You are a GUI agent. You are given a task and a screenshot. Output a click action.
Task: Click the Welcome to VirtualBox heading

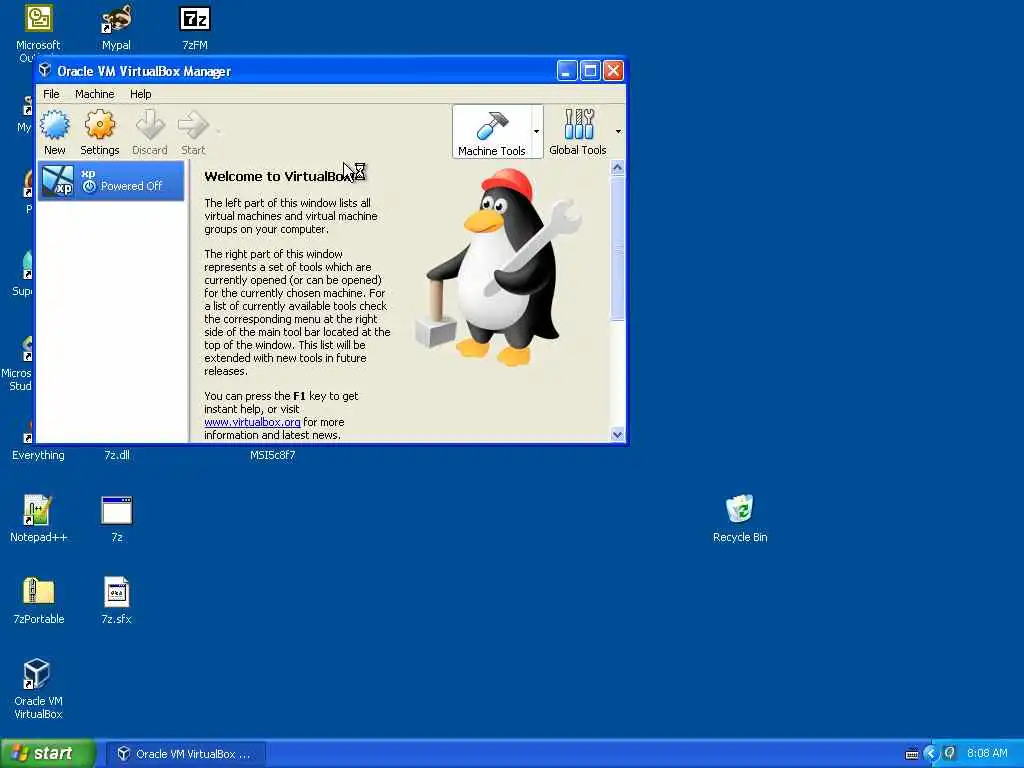click(x=280, y=176)
